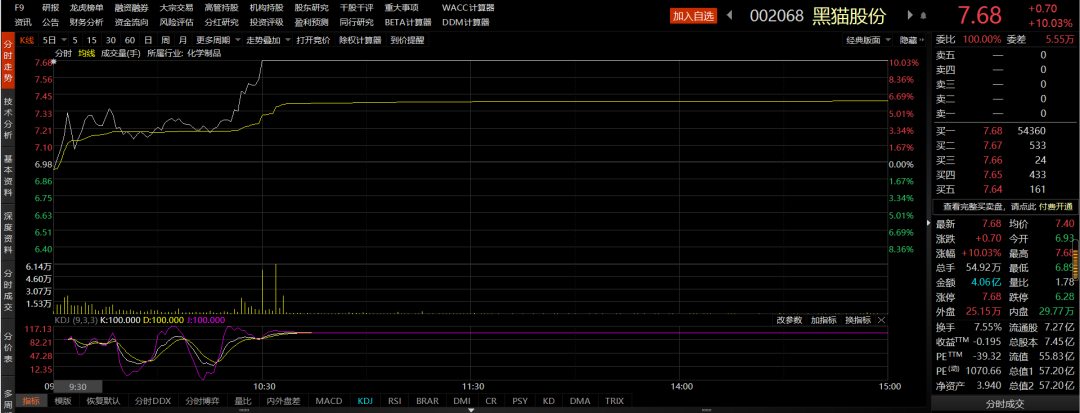Switch to 日 daily period
This screenshot has width=1080, height=413.
[x=147, y=41]
